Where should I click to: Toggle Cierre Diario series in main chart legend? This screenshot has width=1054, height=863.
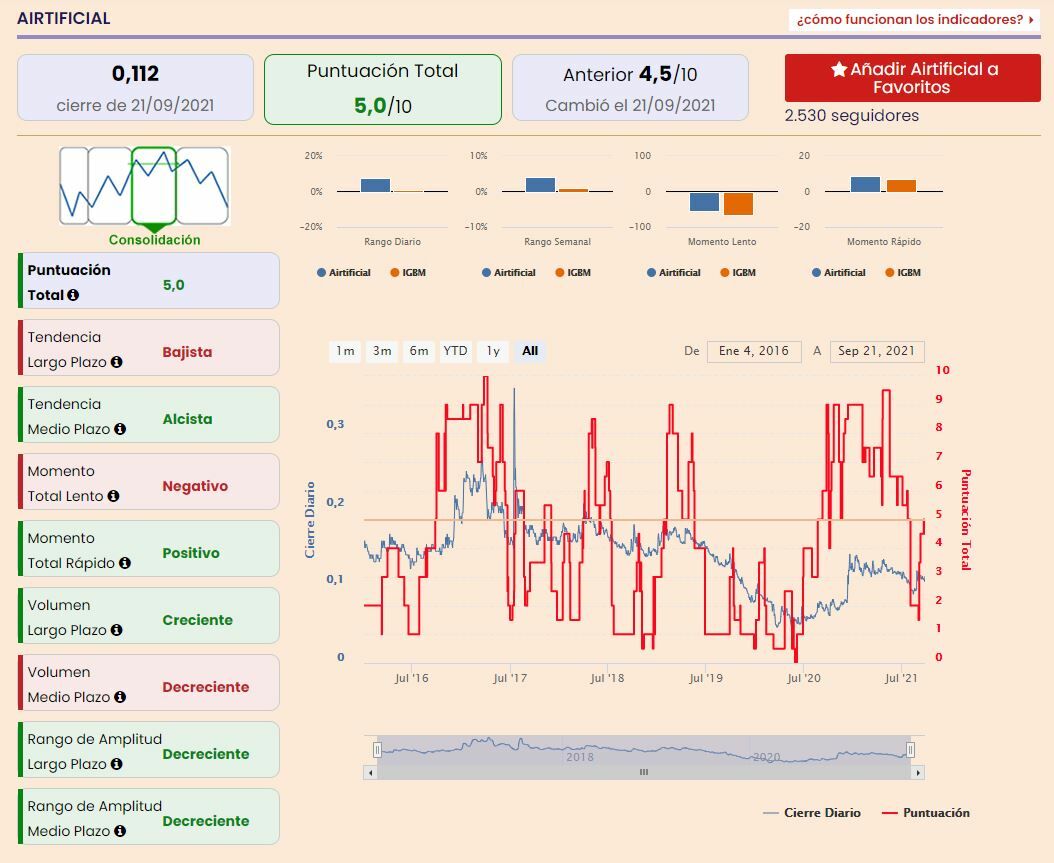(812, 813)
